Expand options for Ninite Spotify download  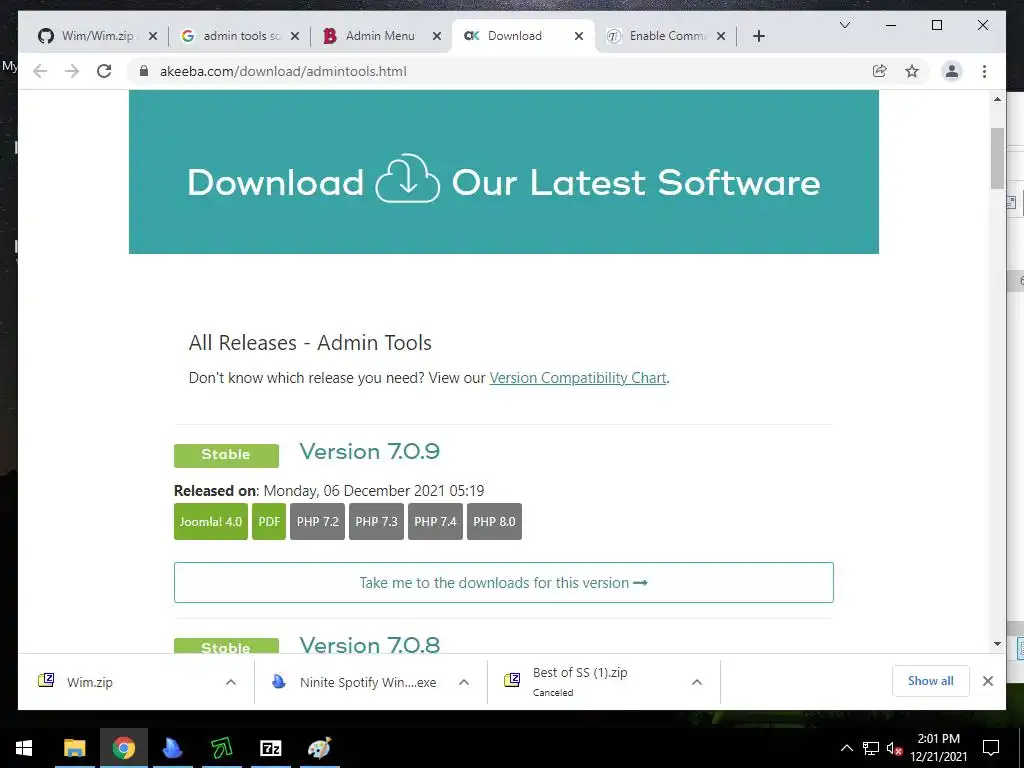coord(464,682)
